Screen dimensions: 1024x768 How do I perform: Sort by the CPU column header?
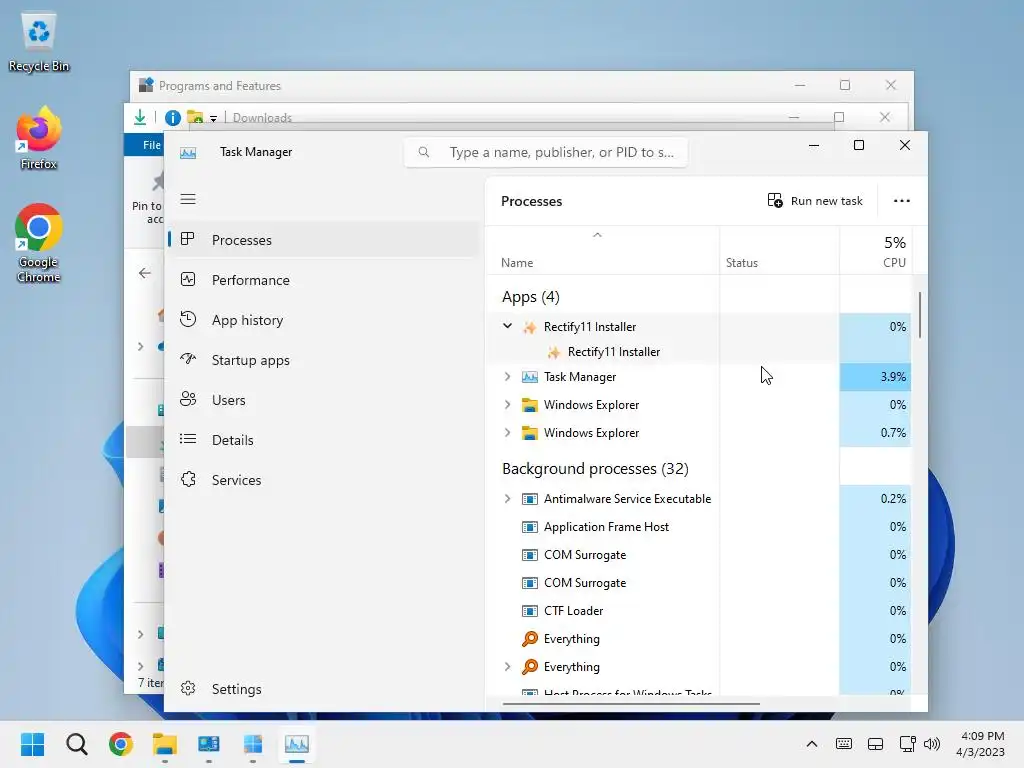pyautogui.click(x=875, y=251)
